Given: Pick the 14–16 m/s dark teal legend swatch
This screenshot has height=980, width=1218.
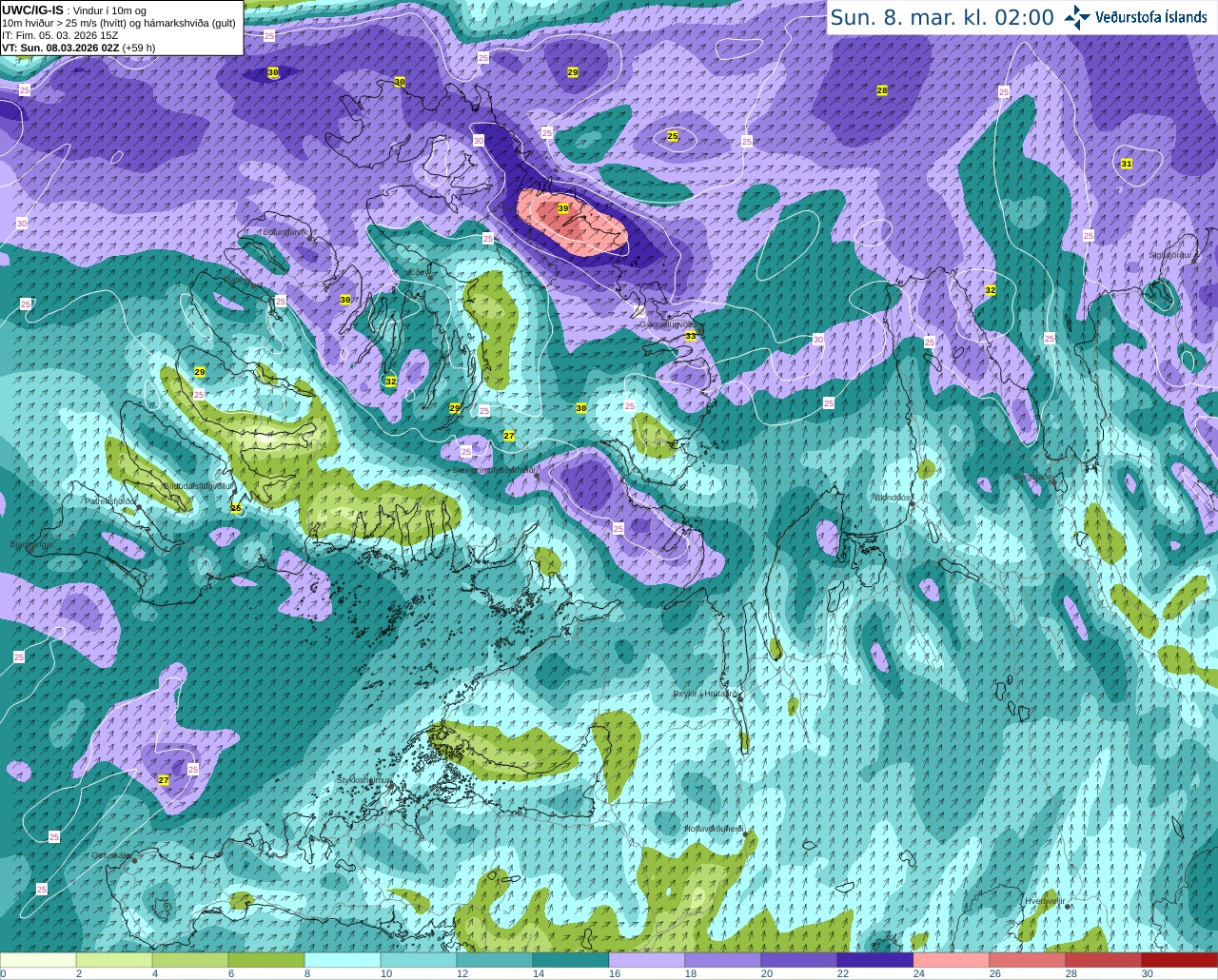Looking at the screenshot, I should [571, 960].
